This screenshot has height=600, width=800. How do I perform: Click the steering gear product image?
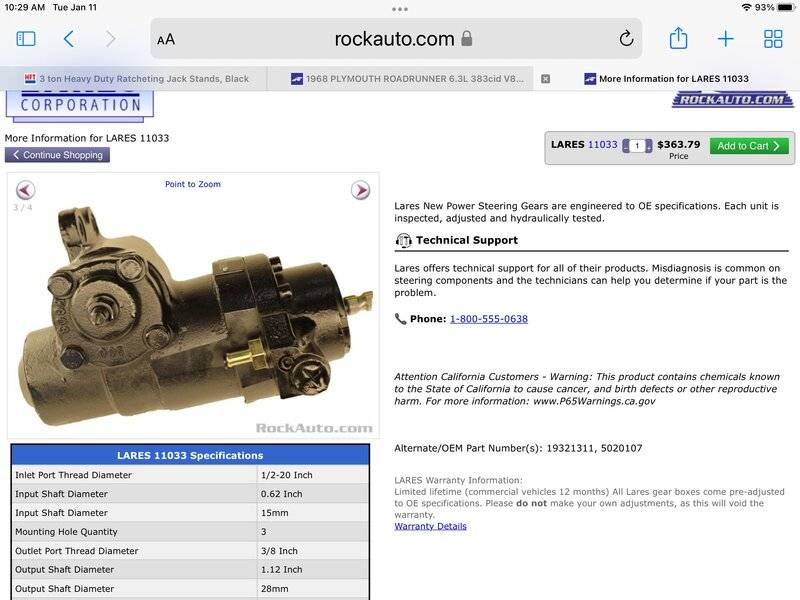point(190,310)
